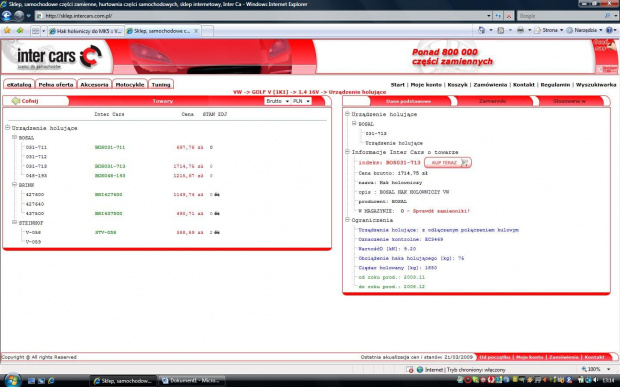This screenshot has width=620, height=387.
Task: Click the Internet Explorer back arrow
Action: tap(7, 16)
